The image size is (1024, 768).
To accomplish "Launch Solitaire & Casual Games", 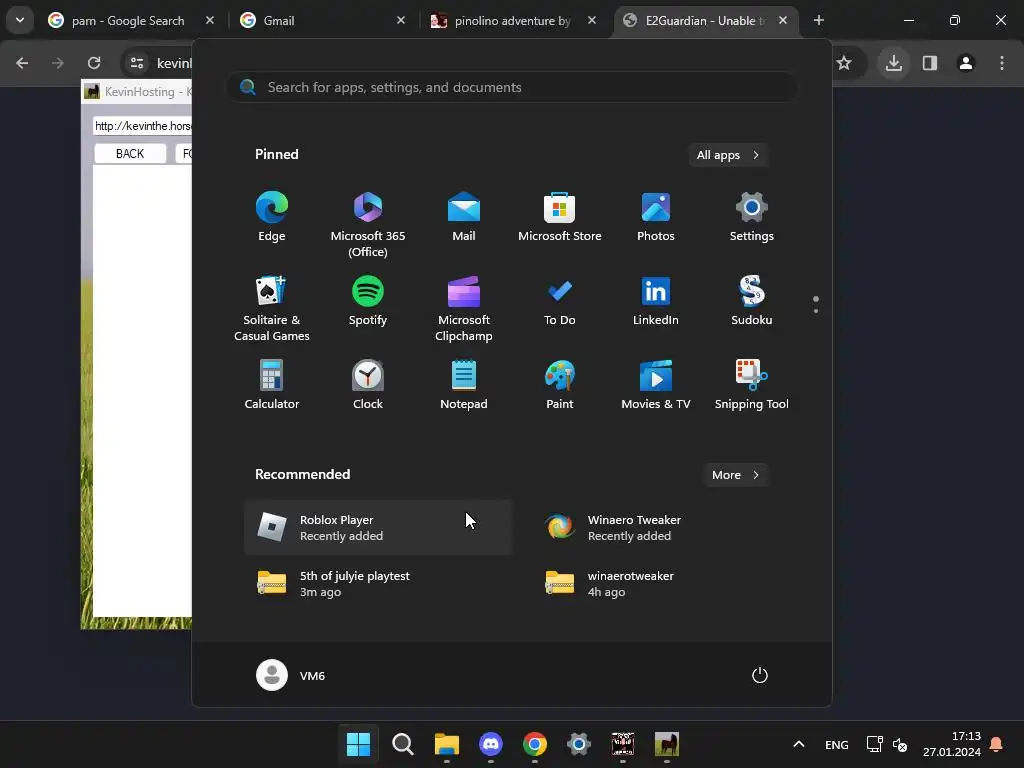I will coord(272,308).
